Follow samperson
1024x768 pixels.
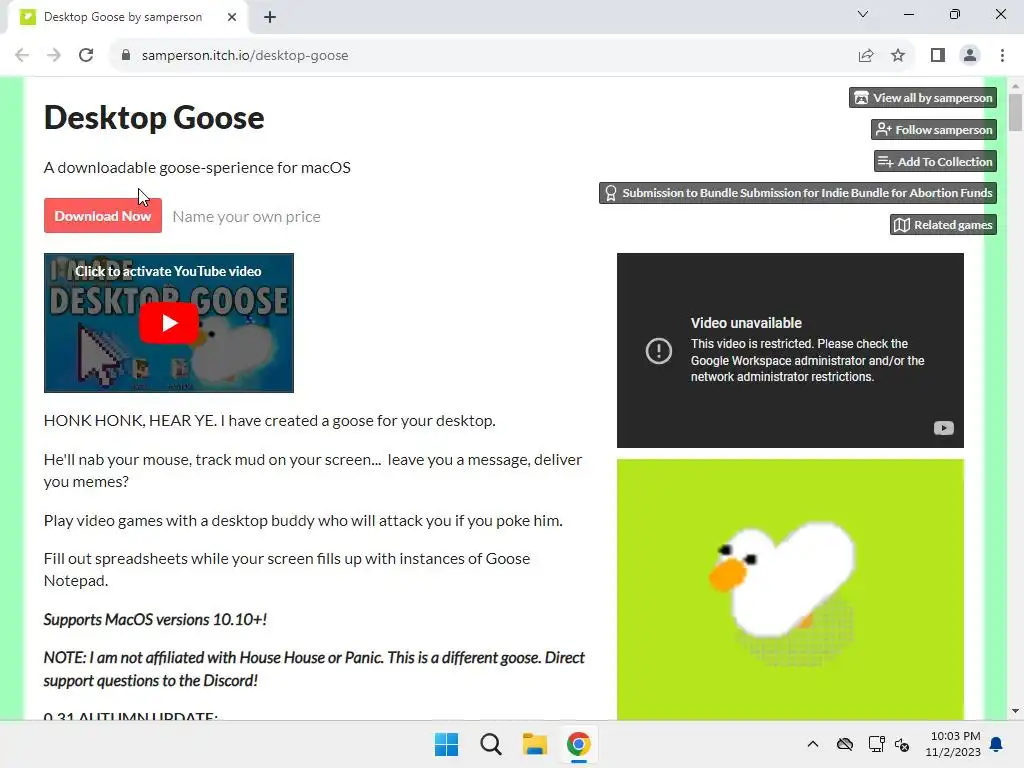[x=934, y=129]
